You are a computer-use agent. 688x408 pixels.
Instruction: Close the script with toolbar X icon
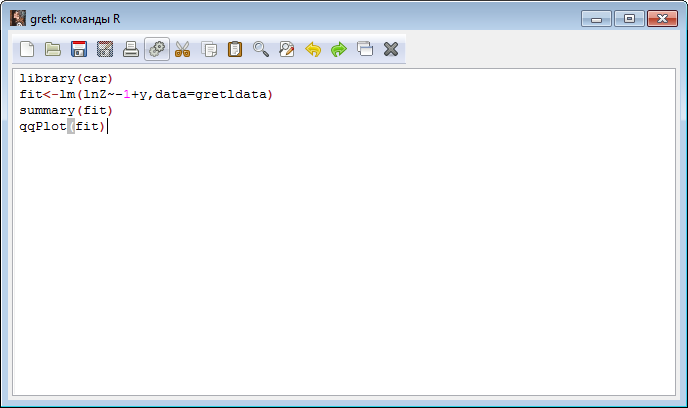point(391,49)
